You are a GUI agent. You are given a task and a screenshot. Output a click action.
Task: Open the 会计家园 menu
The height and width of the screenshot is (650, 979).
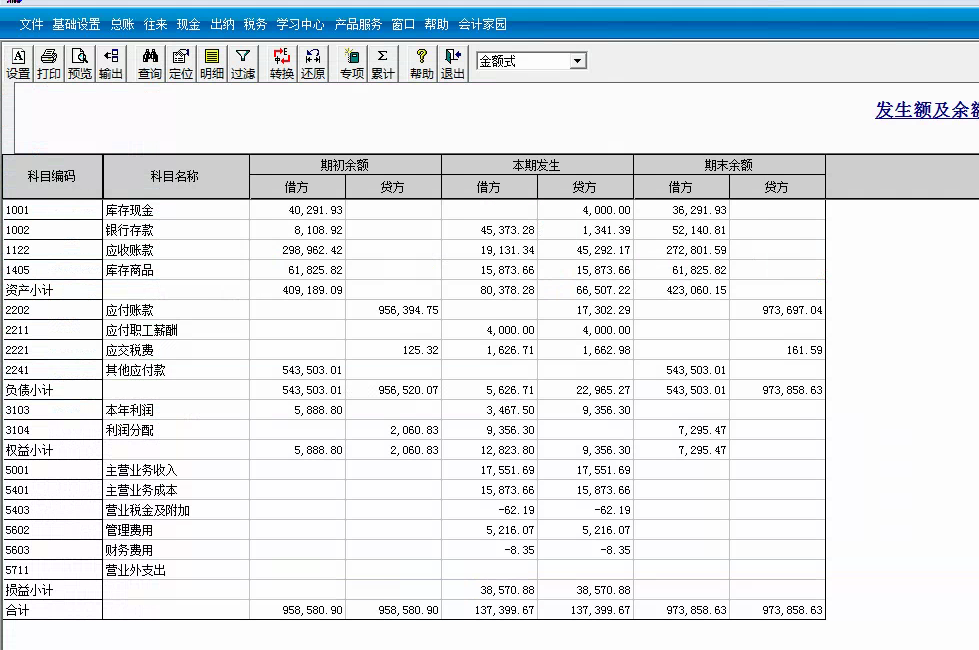point(482,24)
